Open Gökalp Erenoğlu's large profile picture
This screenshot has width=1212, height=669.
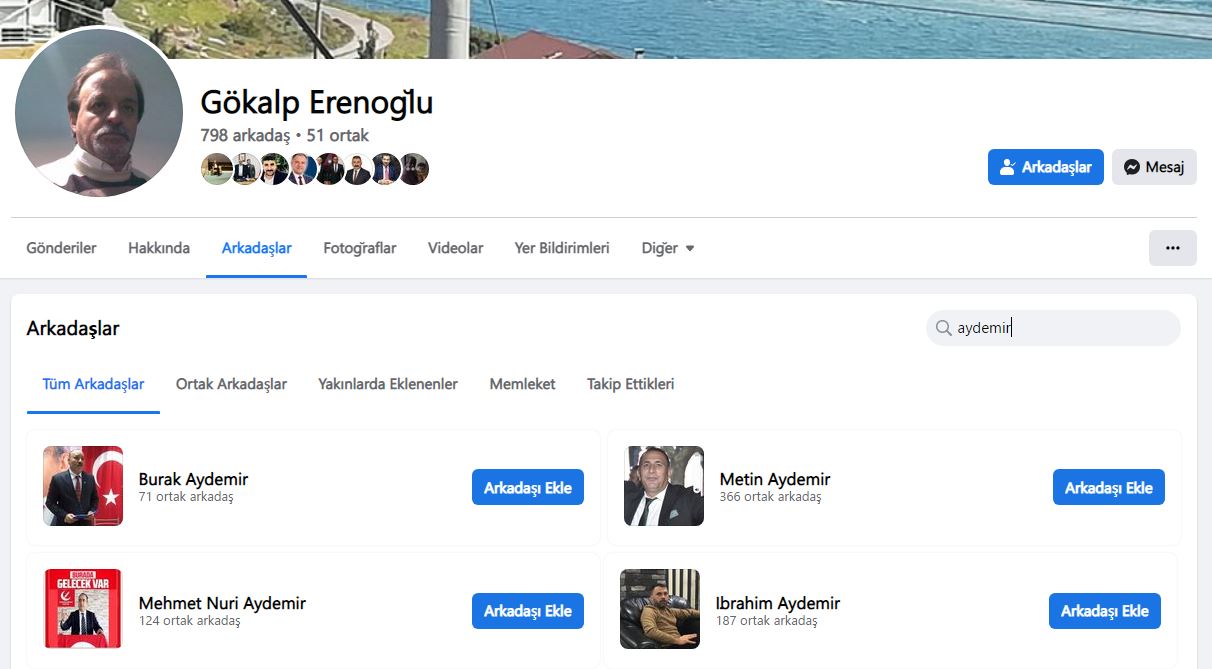pos(99,113)
